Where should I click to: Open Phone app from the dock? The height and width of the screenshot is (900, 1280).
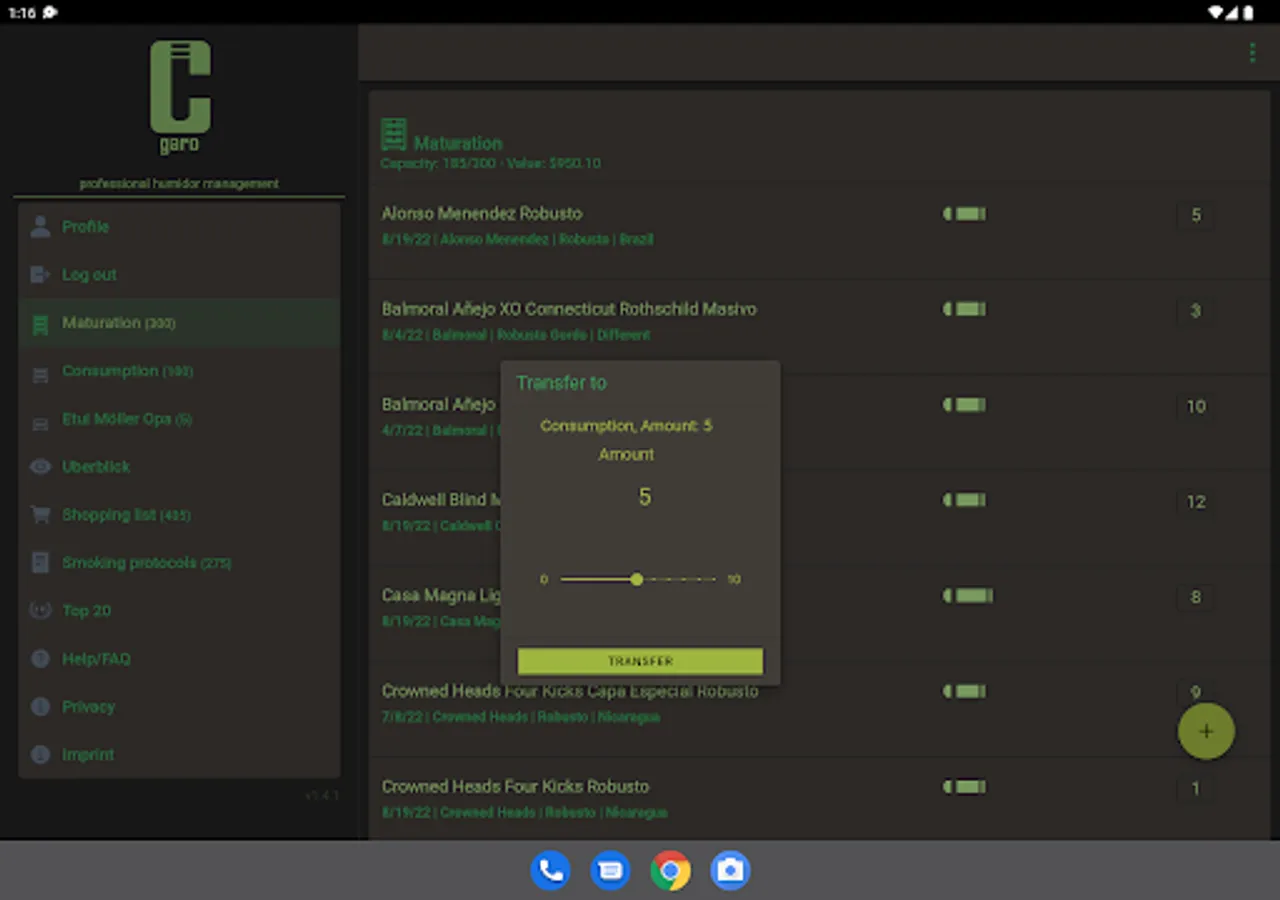(x=550, y=870)
